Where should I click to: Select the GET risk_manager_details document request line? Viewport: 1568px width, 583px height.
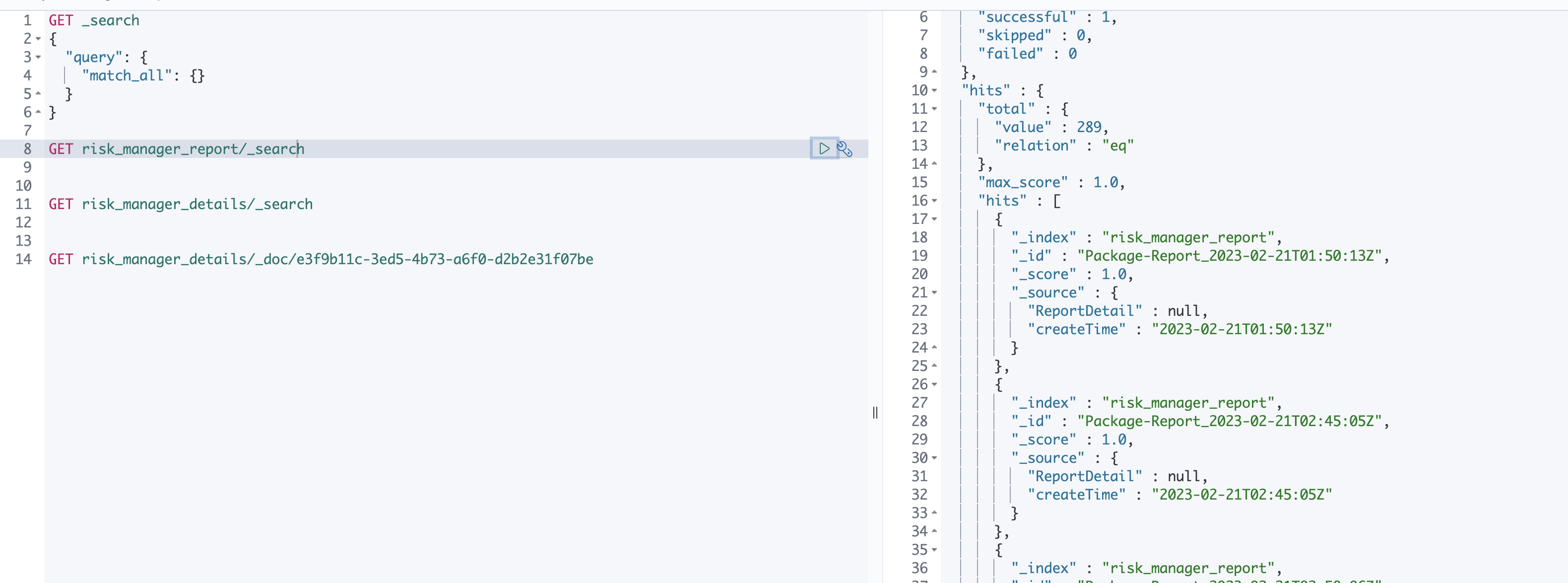tap(321, 259)
